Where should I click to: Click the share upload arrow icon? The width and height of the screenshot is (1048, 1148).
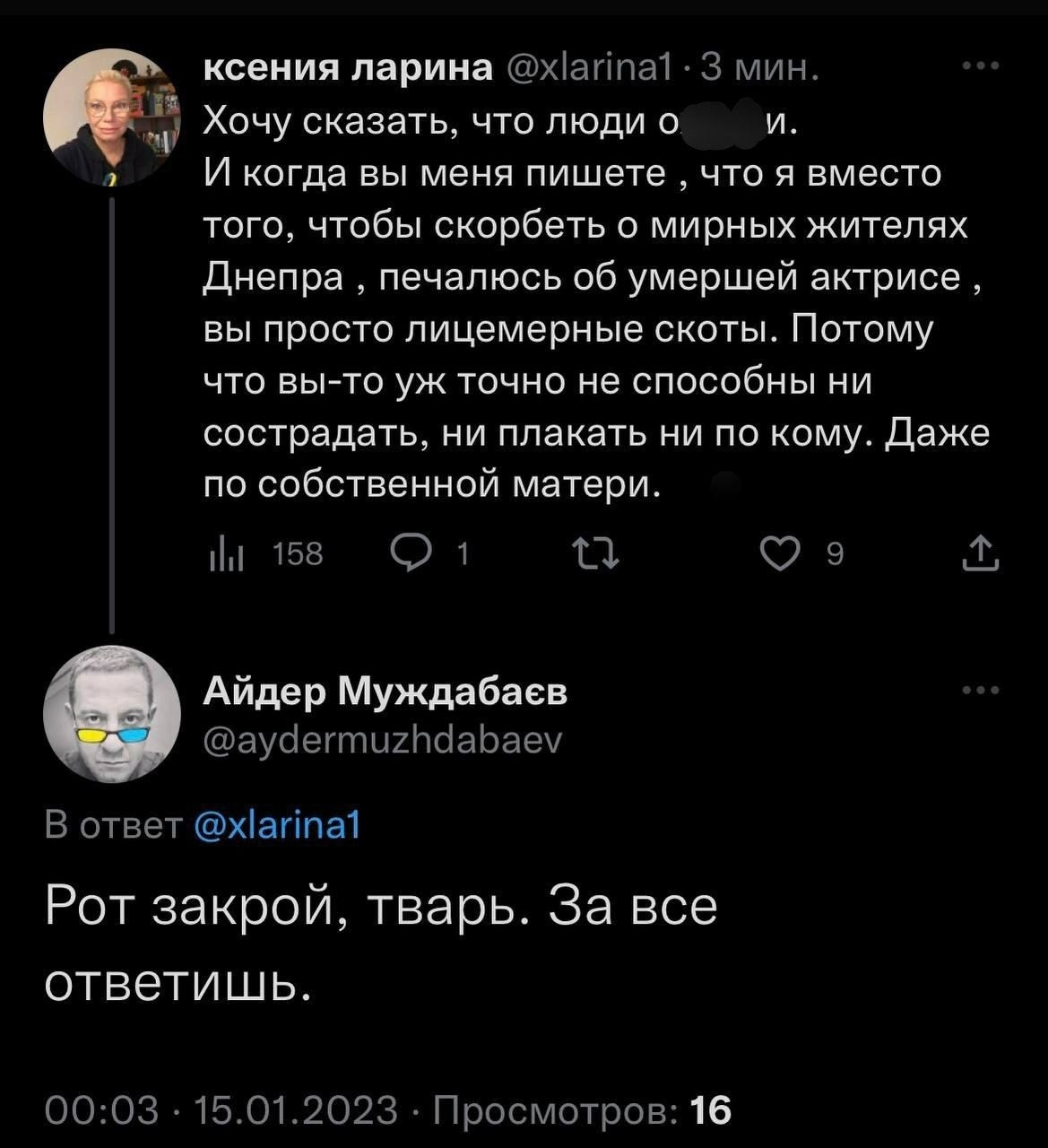point(981,554)
